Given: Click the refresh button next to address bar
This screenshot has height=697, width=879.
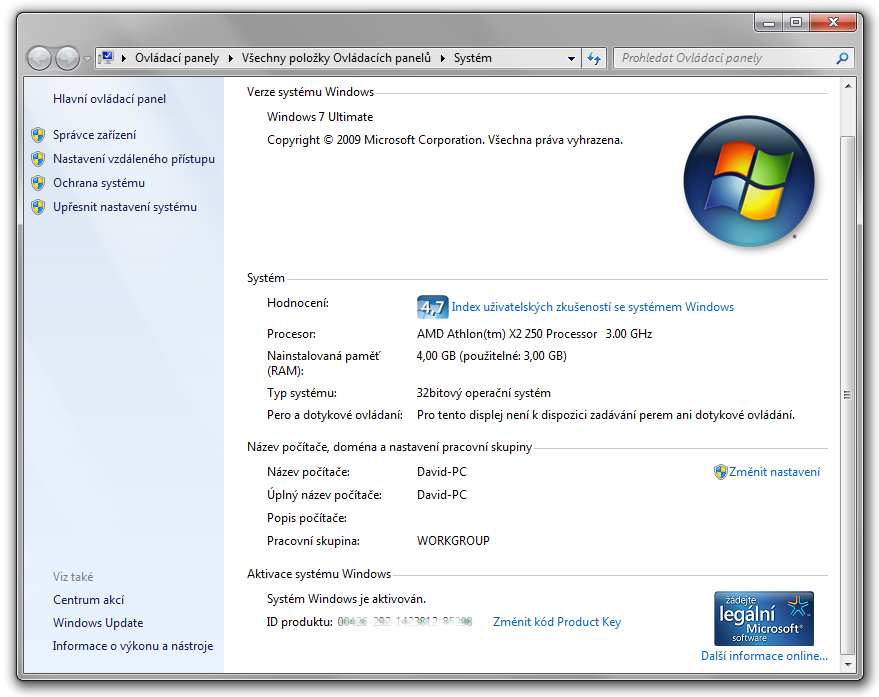Looking at the screenshot, I should (594, 58).
